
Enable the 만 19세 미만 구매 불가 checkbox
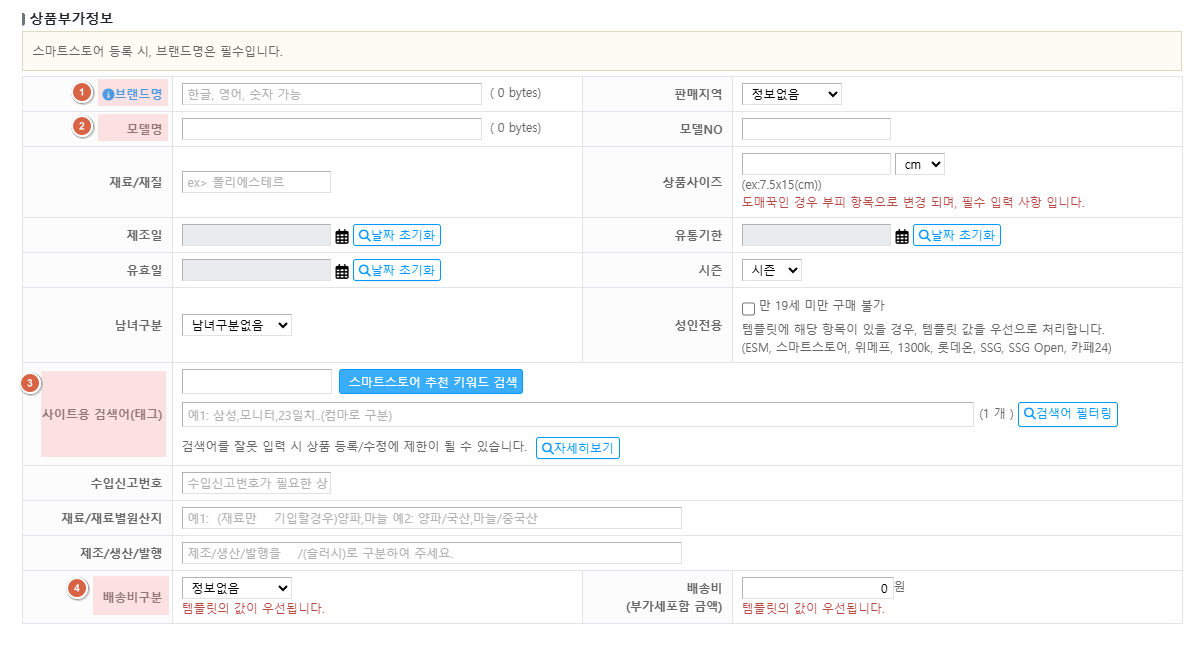coord(748,308)
